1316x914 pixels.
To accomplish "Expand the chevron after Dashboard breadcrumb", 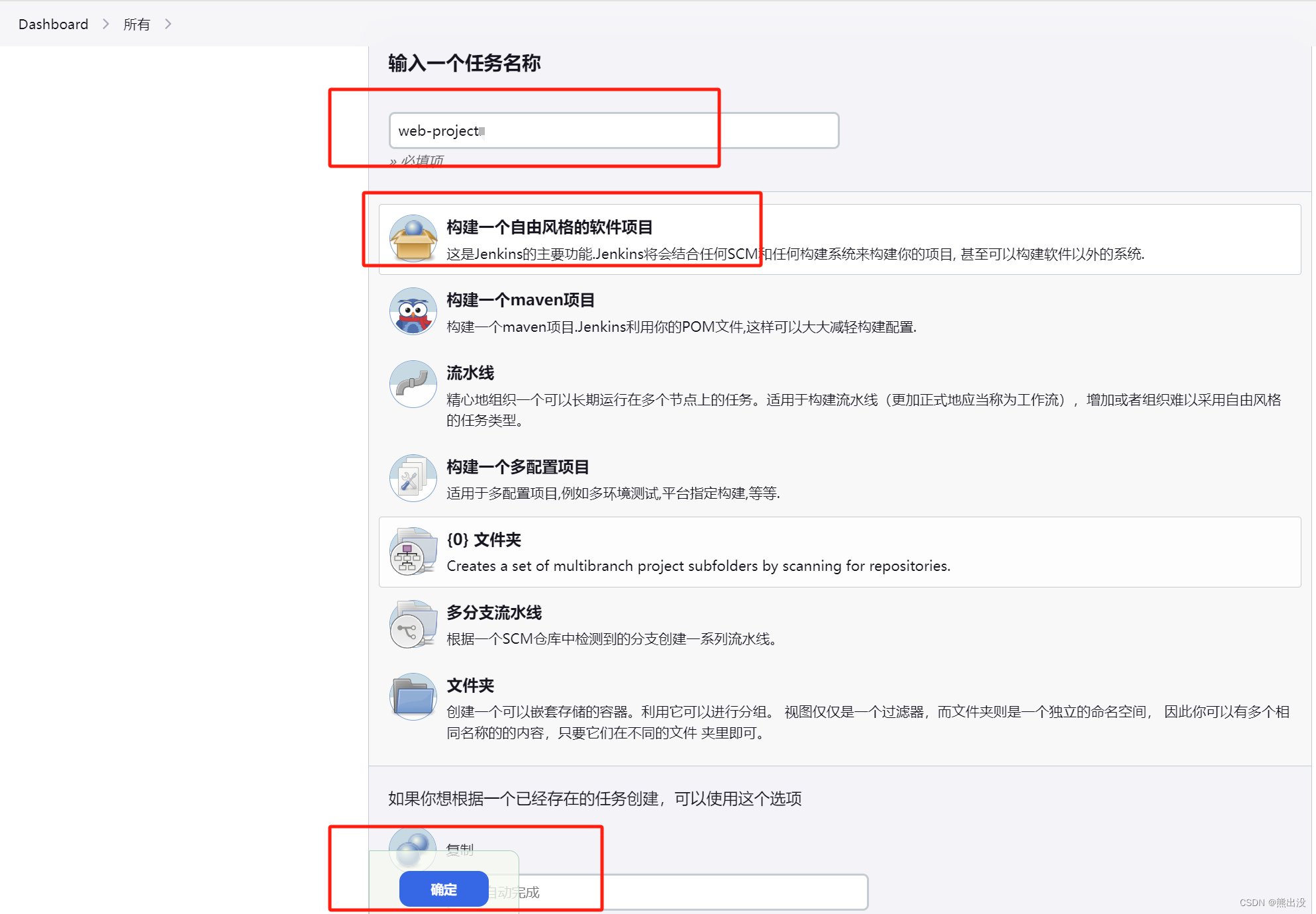I will coord(106,25).
